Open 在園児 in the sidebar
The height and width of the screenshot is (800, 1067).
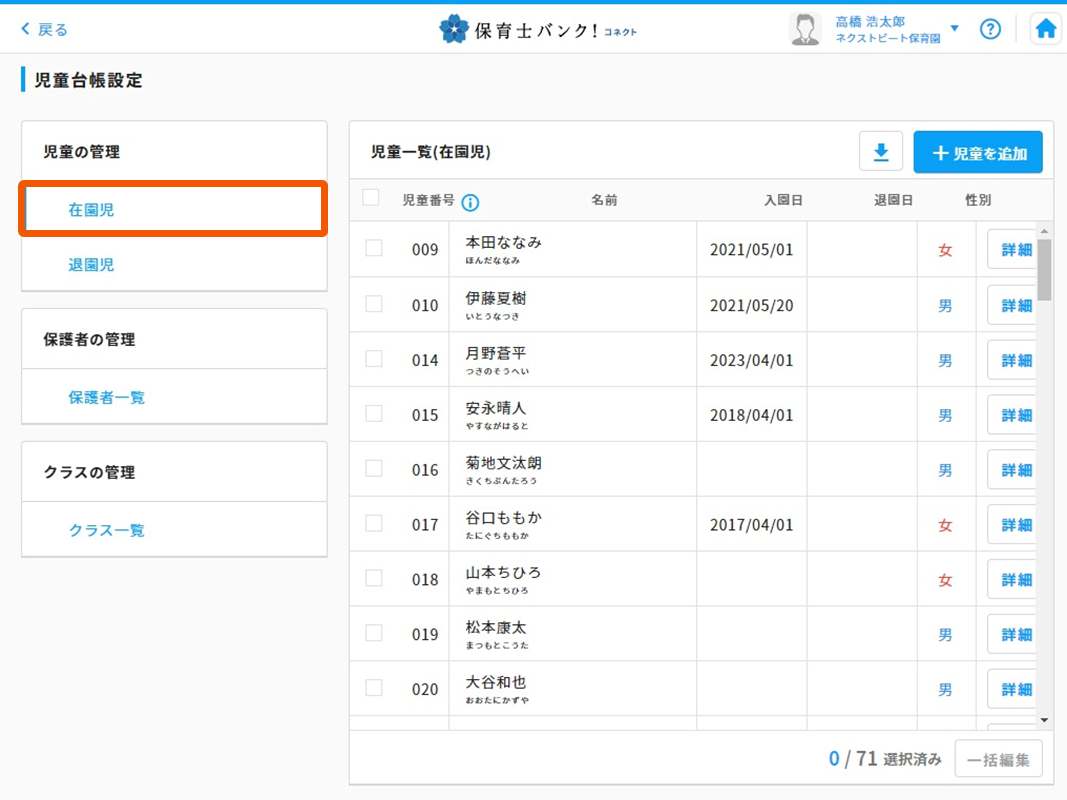tap(92, 210)
